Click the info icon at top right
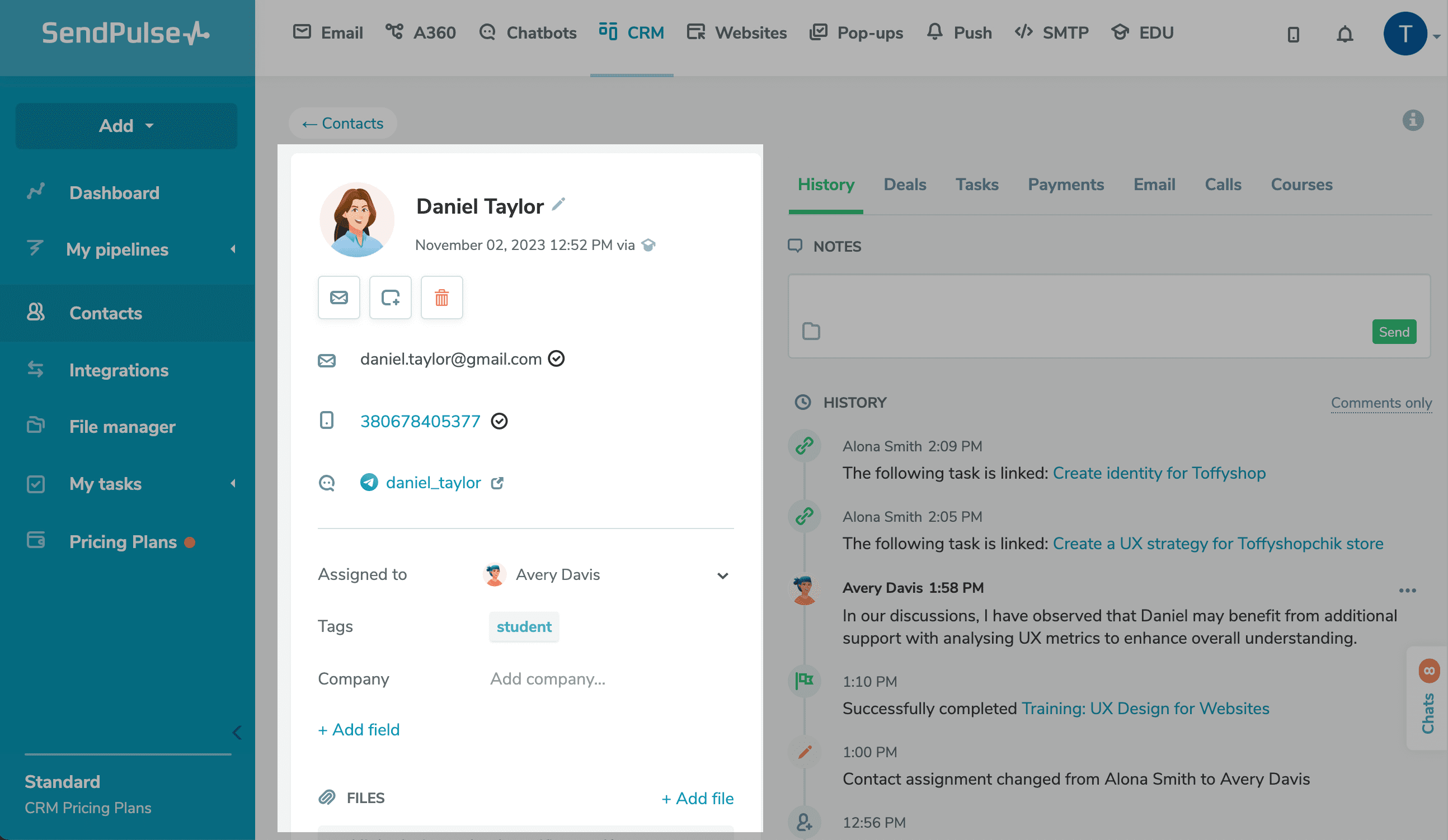 point(1412,120)
